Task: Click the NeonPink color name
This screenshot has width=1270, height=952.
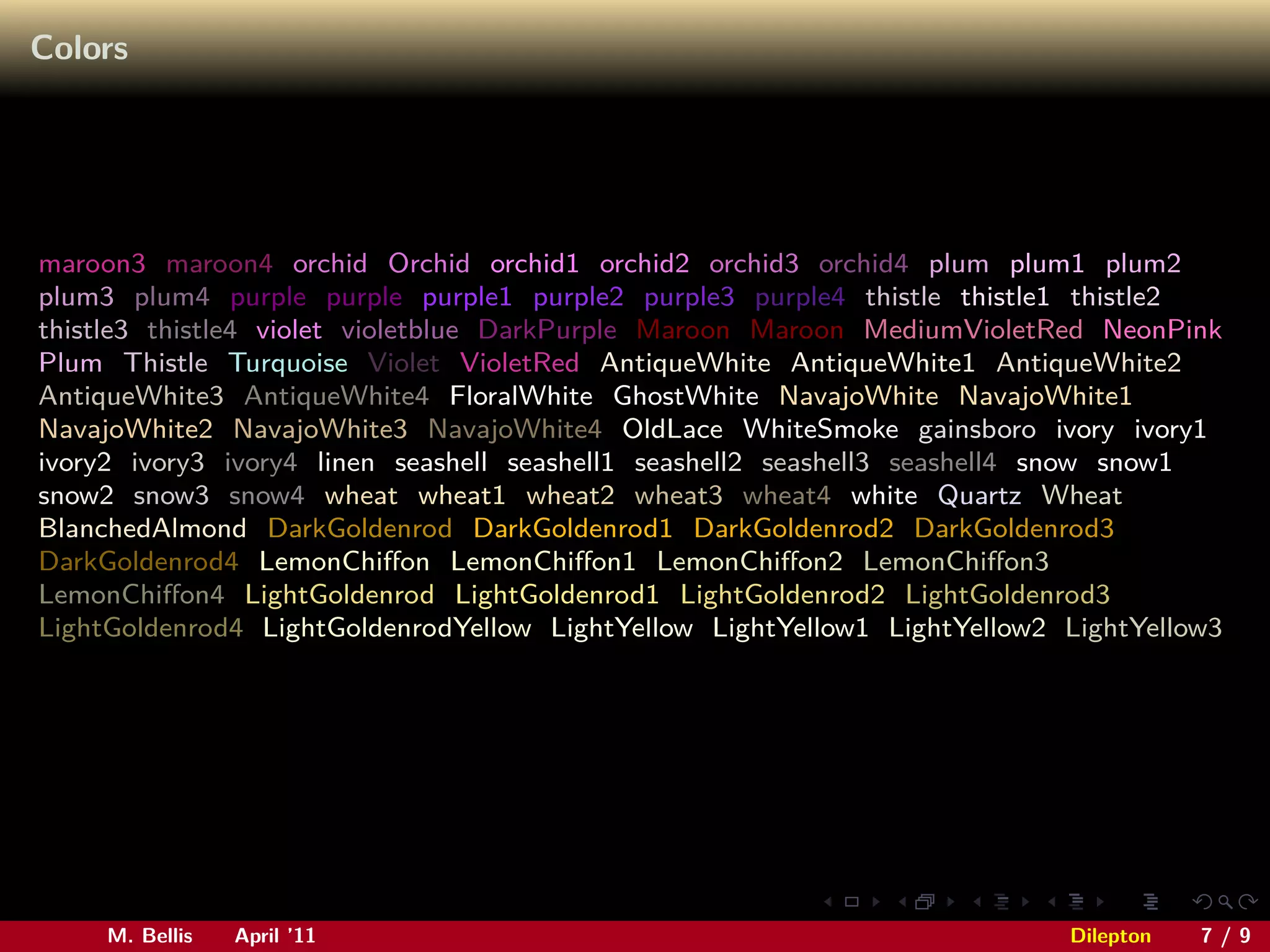Action: click(1161, 330)
